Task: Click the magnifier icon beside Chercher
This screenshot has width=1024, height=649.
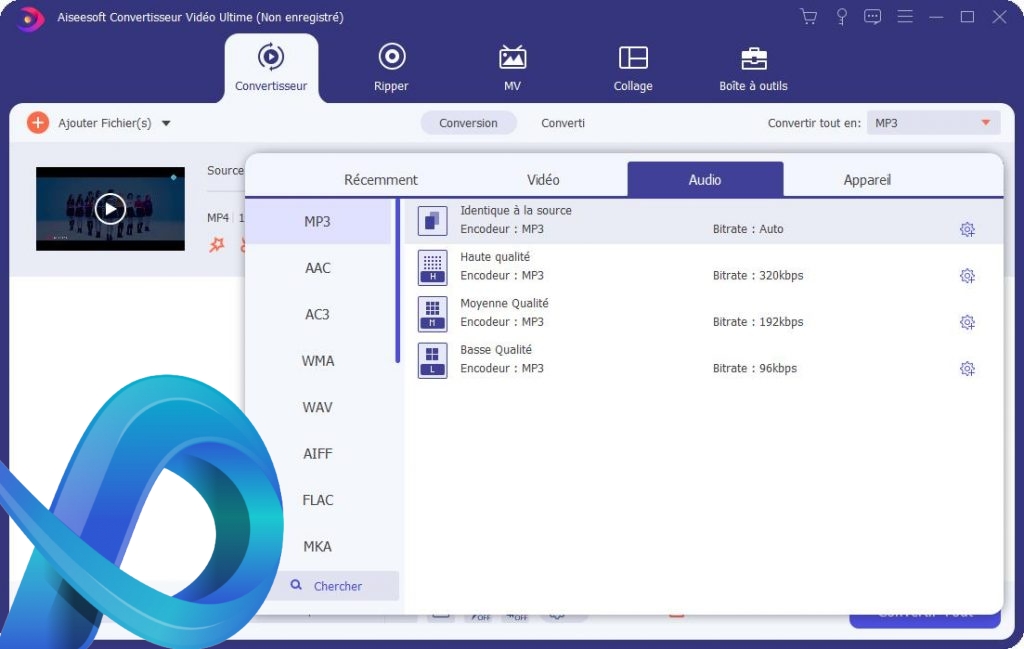Action: [296, 585]
